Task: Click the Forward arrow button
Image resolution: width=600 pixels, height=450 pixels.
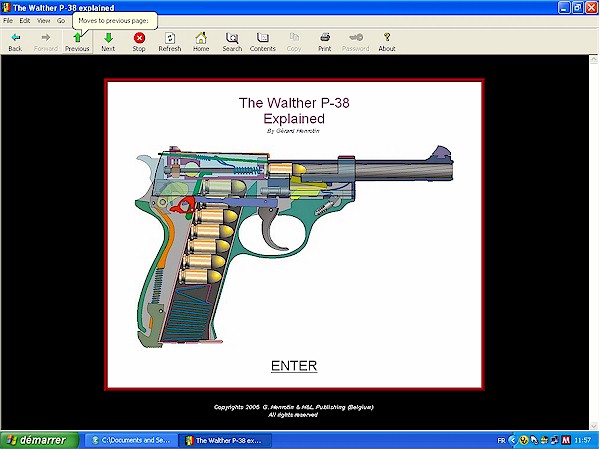Action: point(46,42)
